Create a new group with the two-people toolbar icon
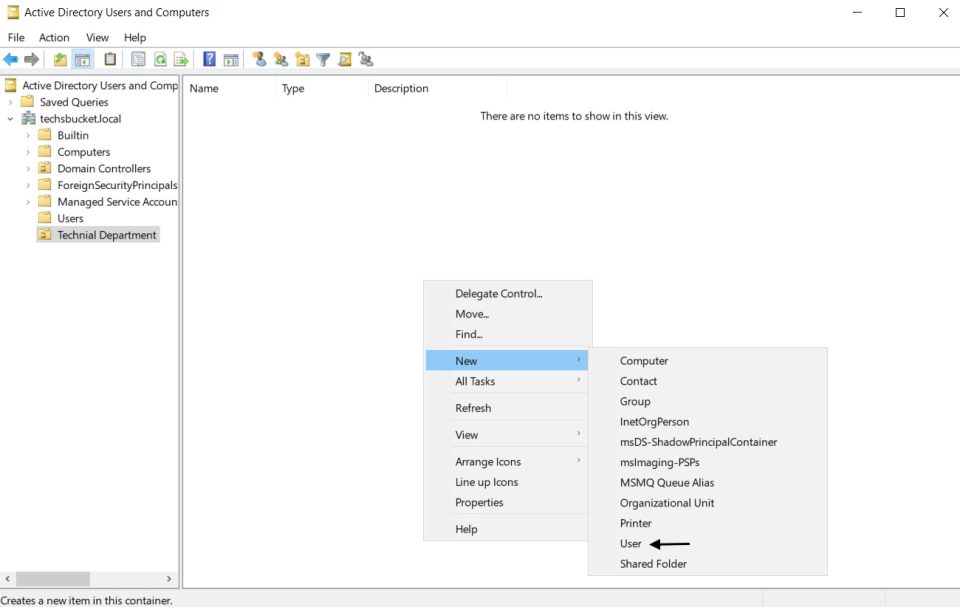The width and height of the screenshot is (960, 607). 281,59
